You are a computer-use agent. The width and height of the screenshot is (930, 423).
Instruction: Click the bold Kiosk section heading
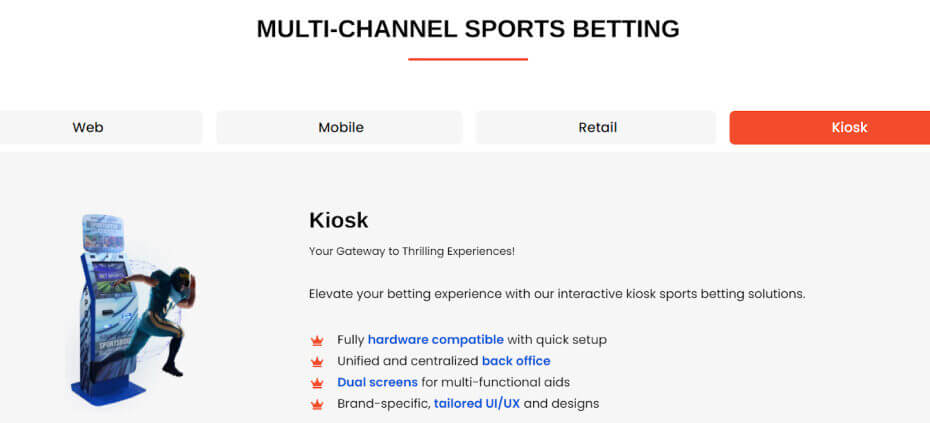[x=339, y=220]
